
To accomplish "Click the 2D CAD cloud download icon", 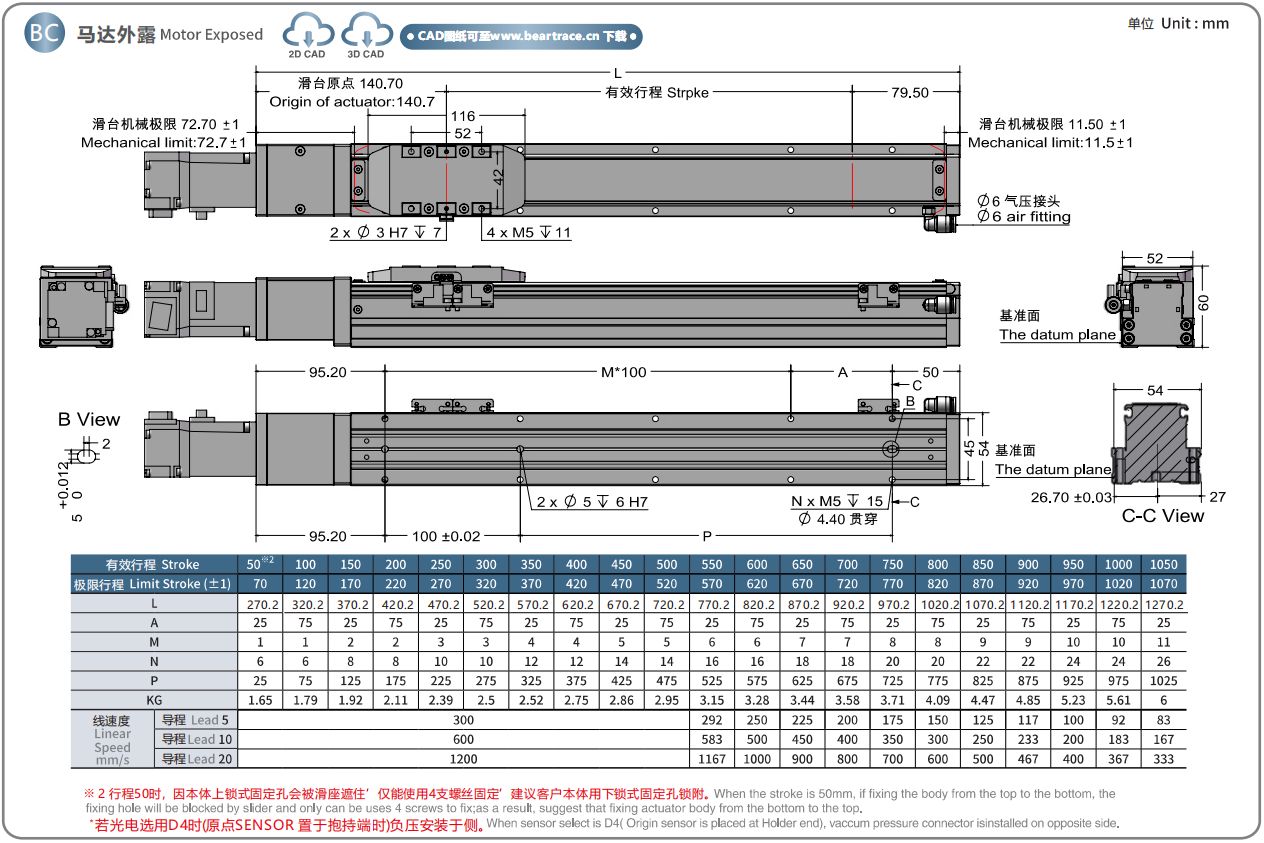I will tap(307, 35).
